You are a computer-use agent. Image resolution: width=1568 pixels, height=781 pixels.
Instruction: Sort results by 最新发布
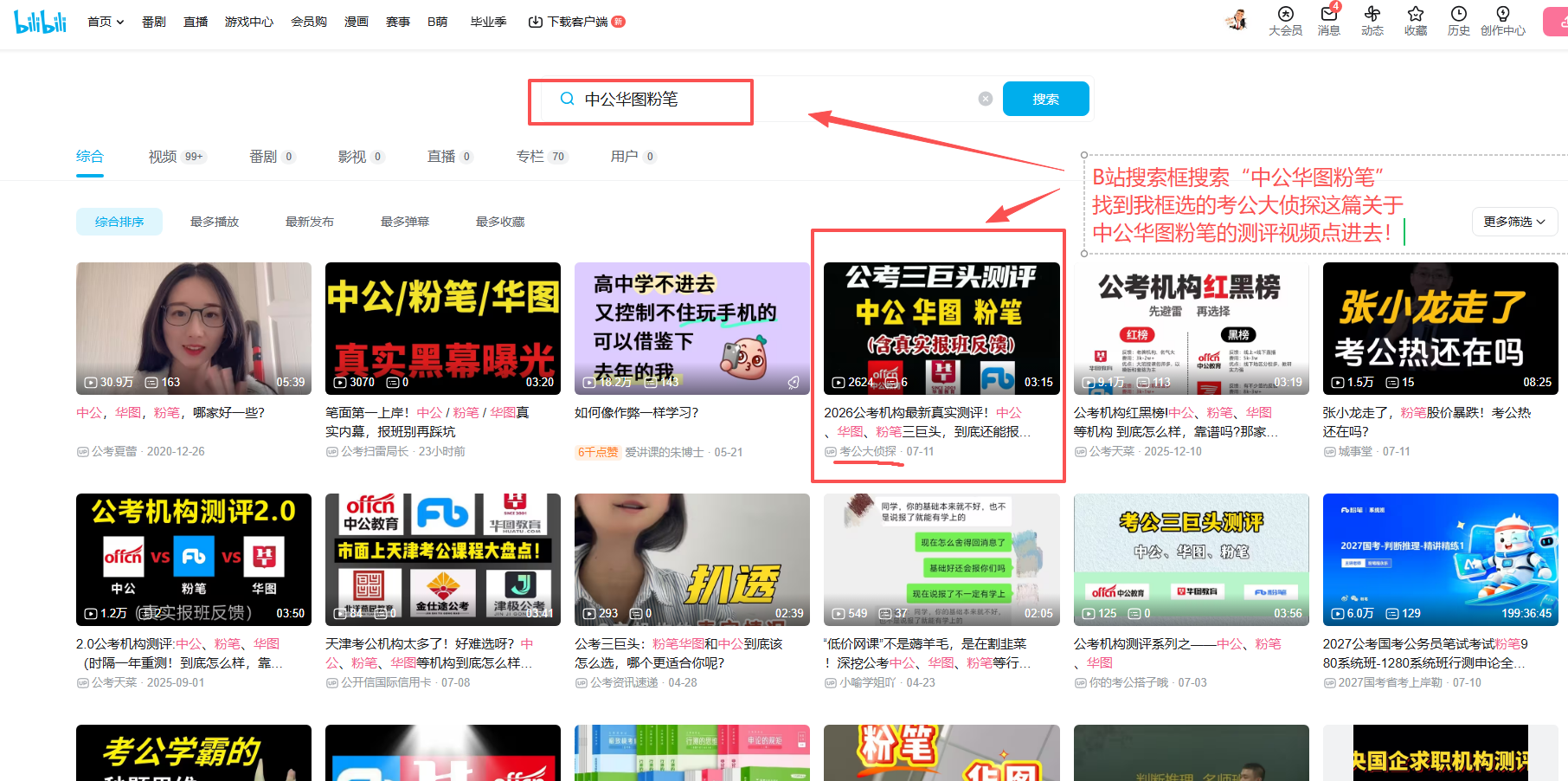(x=310, y=222)
